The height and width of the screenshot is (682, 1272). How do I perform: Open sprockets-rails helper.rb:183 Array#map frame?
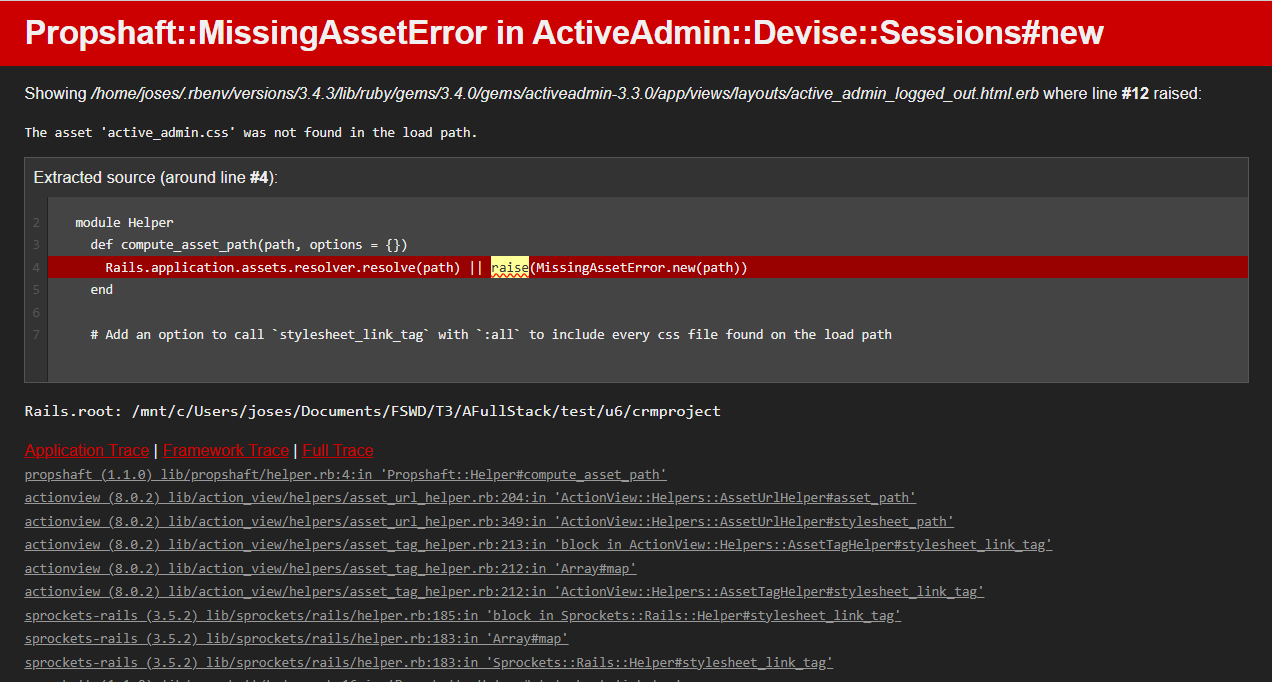click(x=296, y=639)
